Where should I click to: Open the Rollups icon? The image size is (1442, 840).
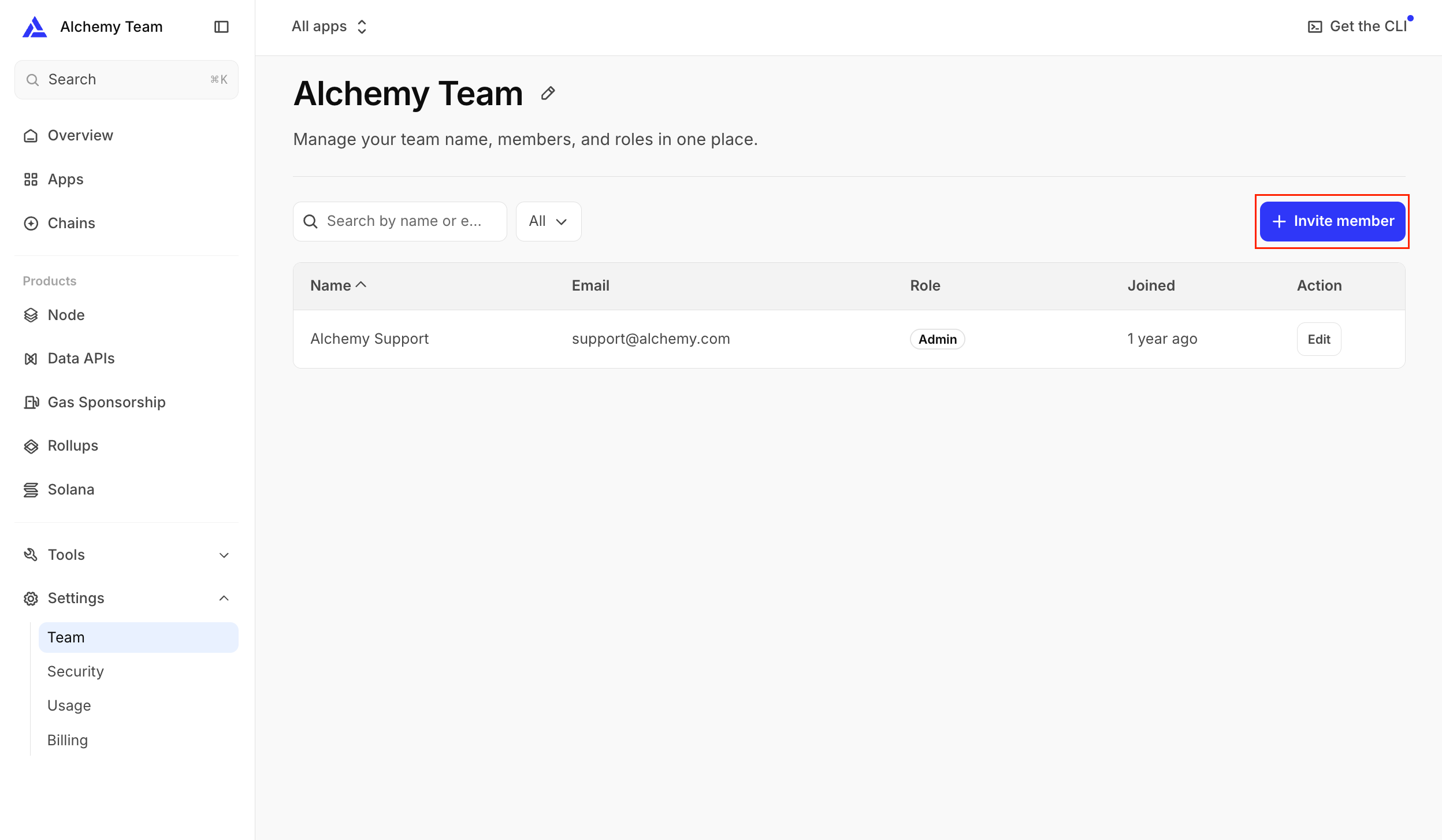click(x=31, y=446)
